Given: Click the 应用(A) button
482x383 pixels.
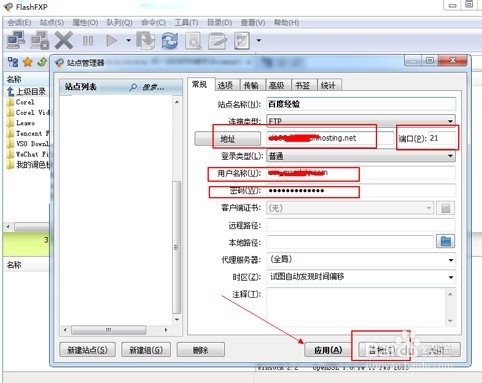Looking at the screenshot, I should click(328, 350).
